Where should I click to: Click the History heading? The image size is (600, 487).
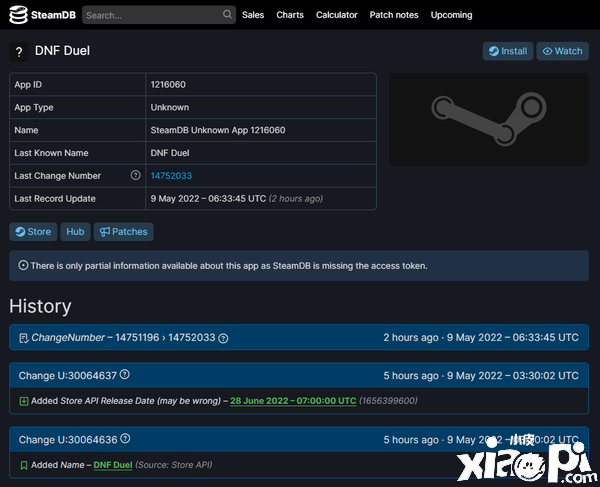point(40,306)
